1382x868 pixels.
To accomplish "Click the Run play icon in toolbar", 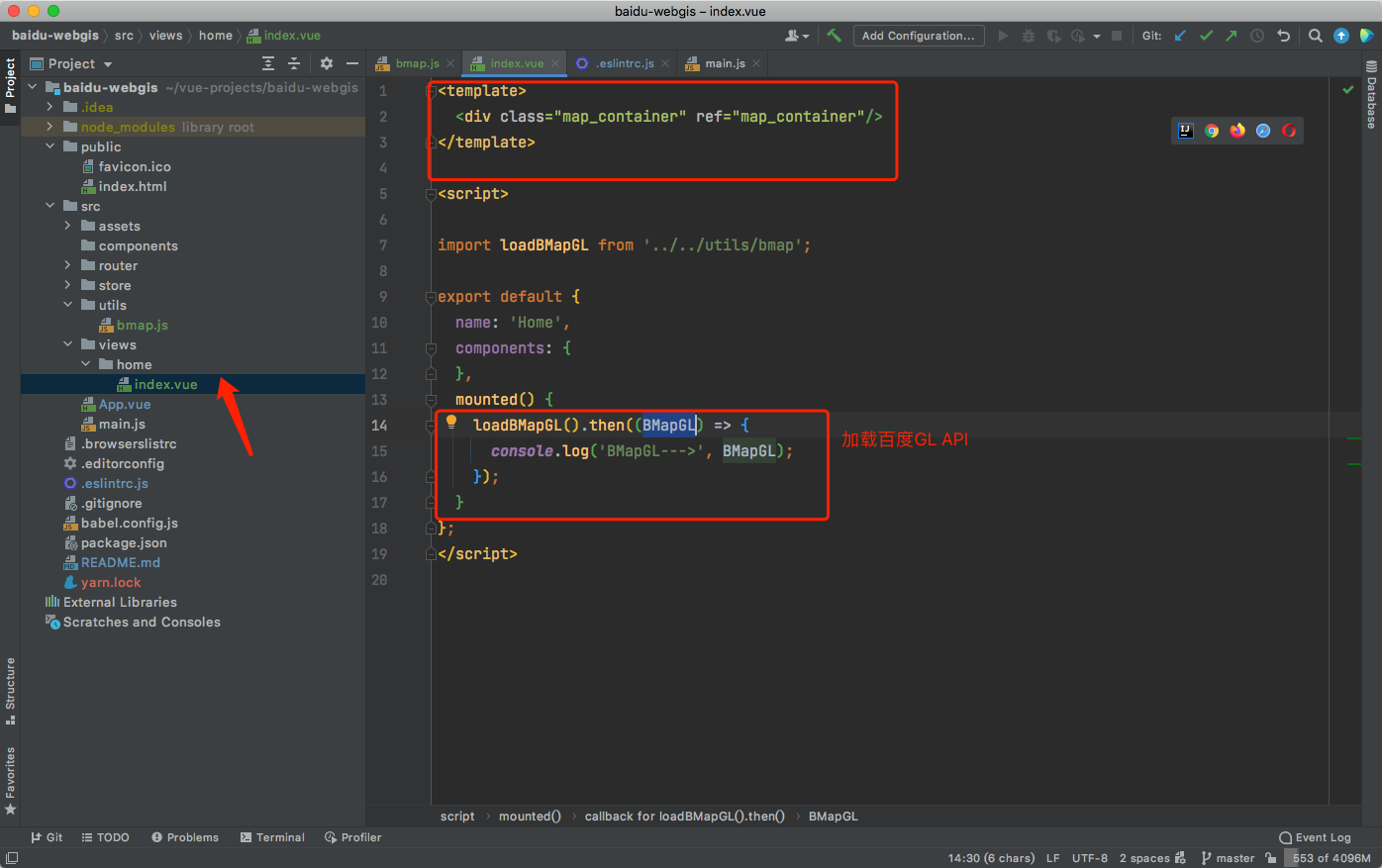I will pyautogui.click(x=1003, y=36).
